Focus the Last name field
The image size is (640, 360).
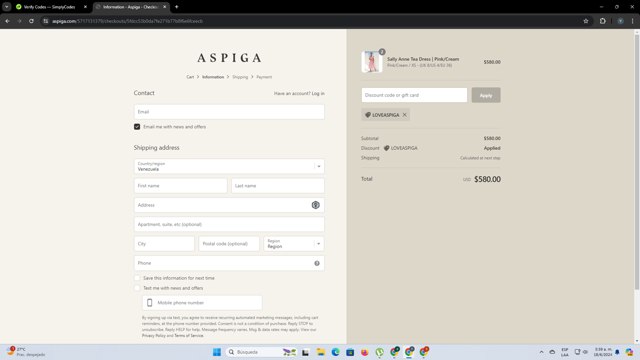click(278, 186)
